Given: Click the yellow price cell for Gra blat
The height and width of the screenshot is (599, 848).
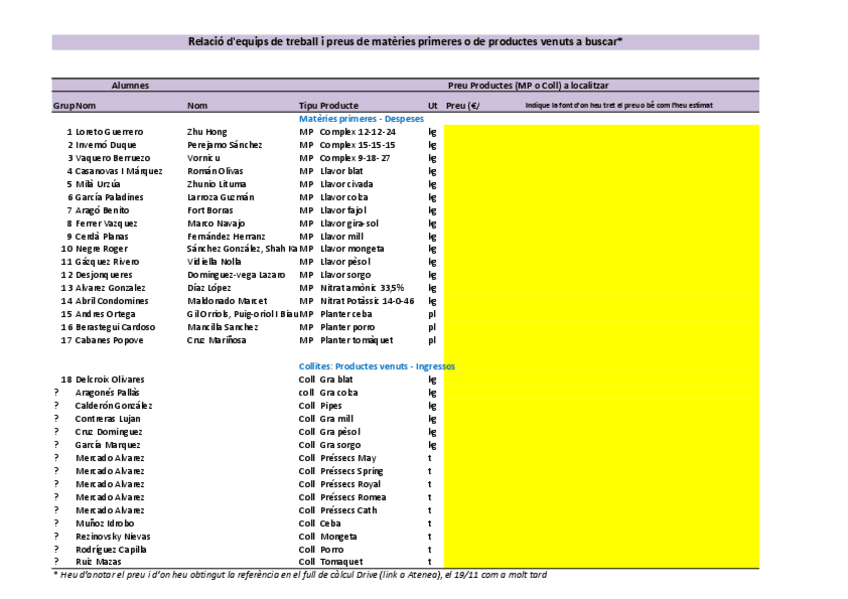Looking at the screenshot, I should [601, 380].
